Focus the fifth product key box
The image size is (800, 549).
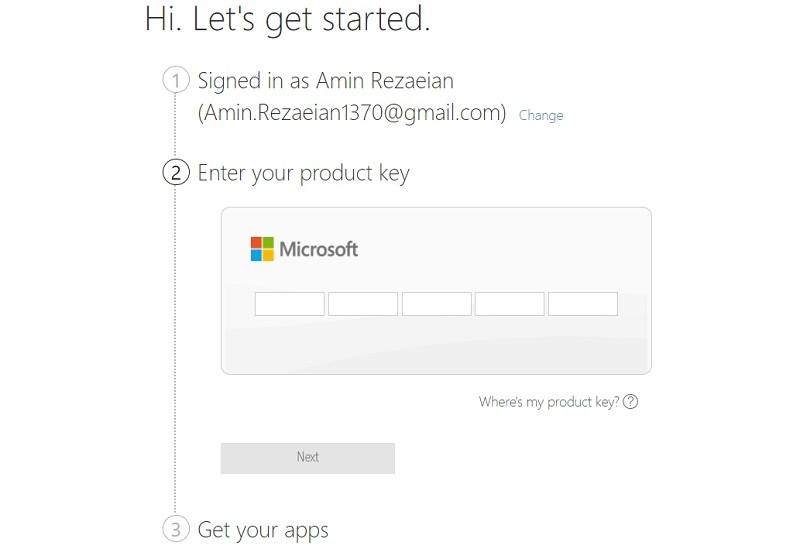(x=583, y=304)
